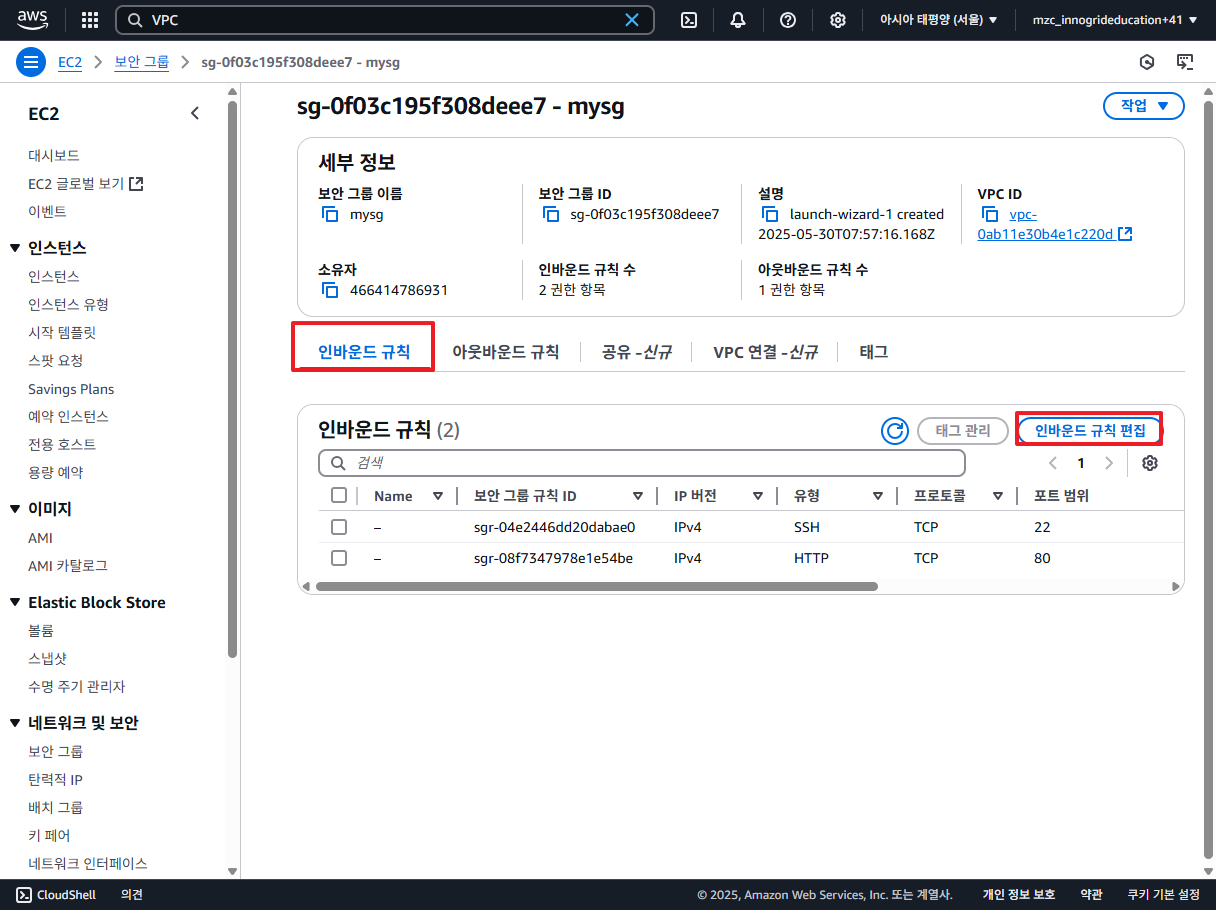
Task: Click the 태그 관리 button
Action: tap(962, 431)
